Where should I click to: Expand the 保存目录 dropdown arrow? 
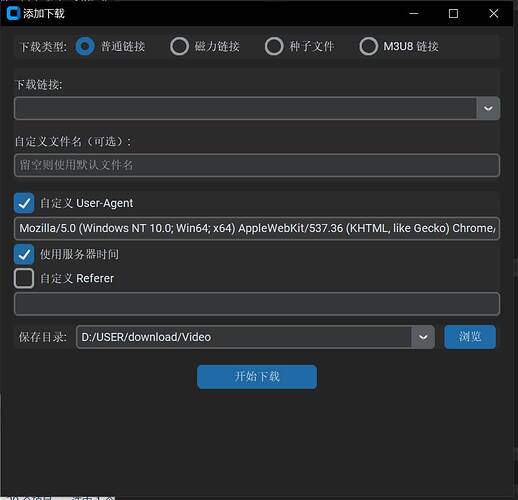[x=423, y=337]
